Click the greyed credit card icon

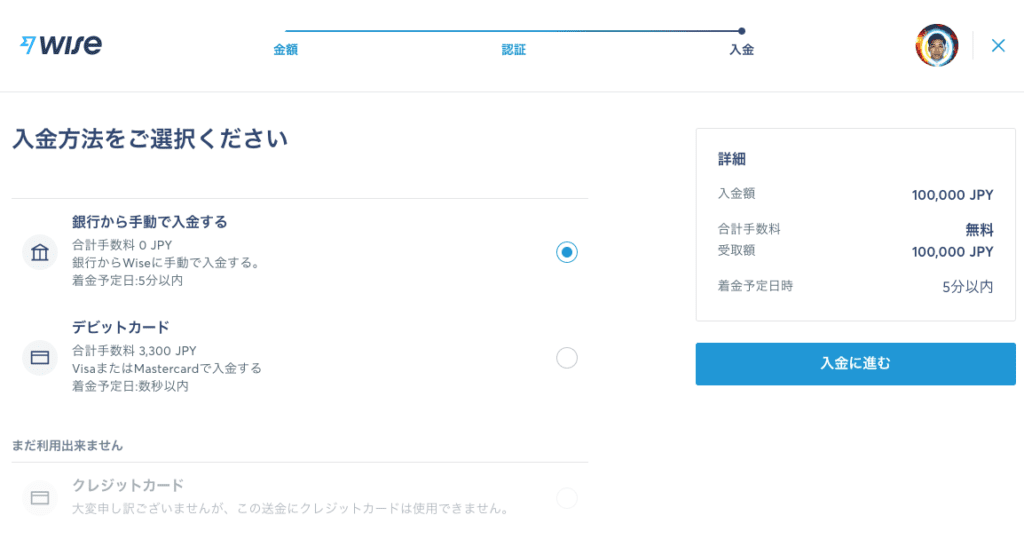coord(40,498)
